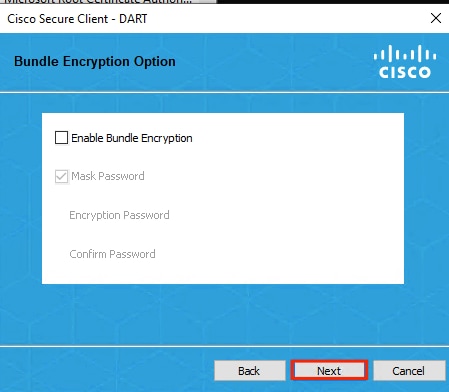
Task: Click the word Password in the Confirm Password label
Action: (132, 254)
